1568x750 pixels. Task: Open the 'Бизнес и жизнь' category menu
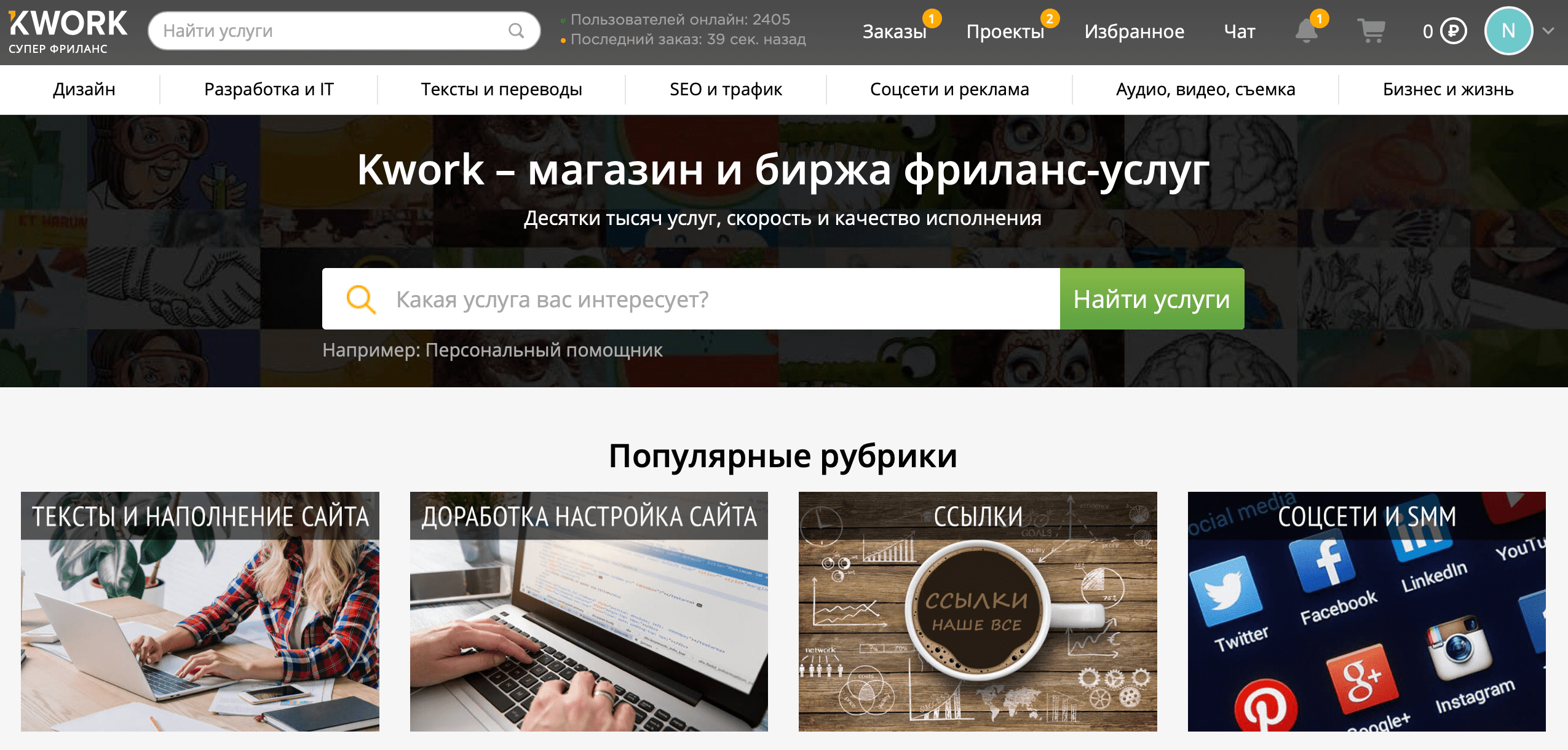coord(1448,89)
